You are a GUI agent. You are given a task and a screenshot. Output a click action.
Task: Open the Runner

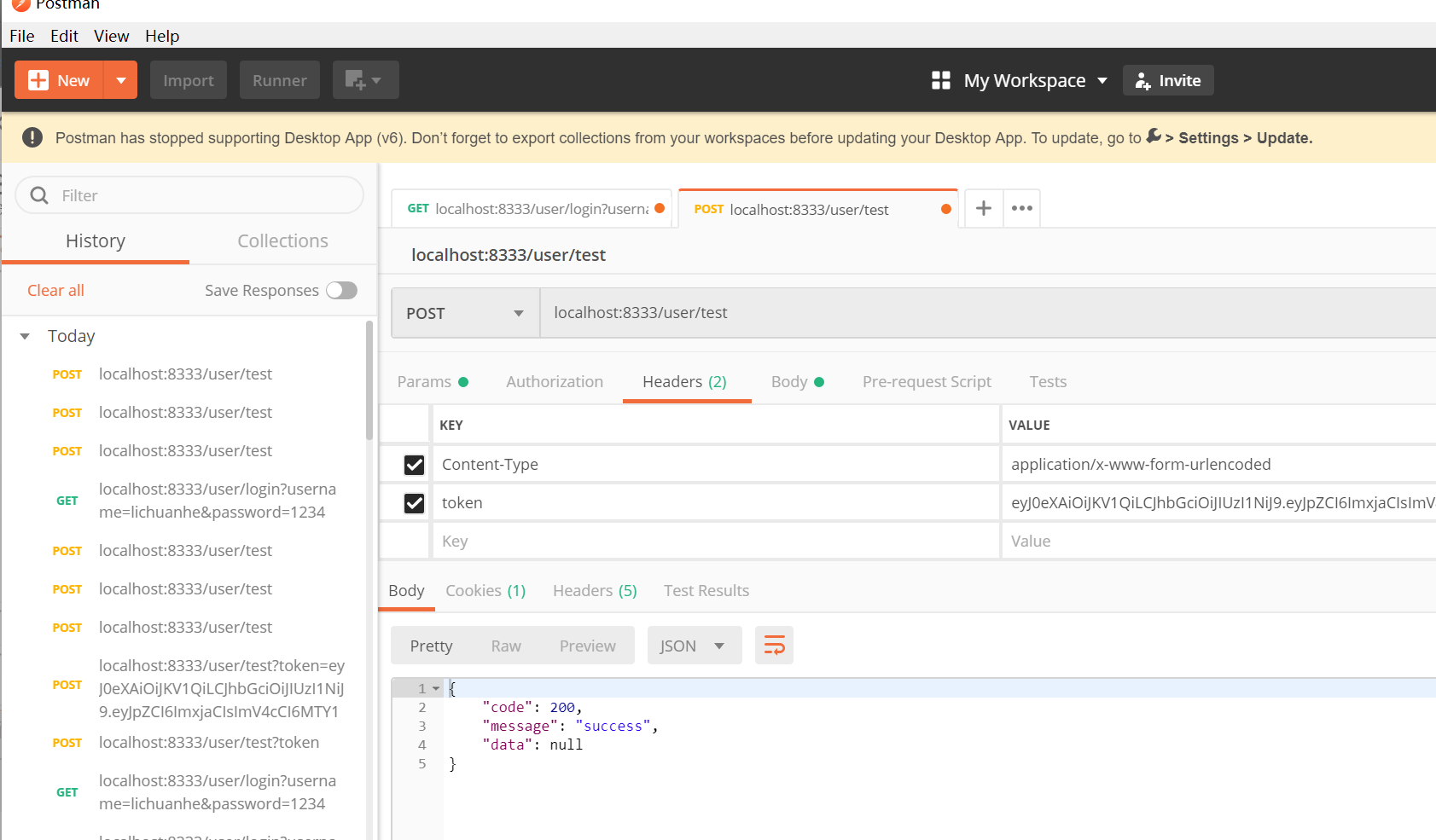pos(280,80)
